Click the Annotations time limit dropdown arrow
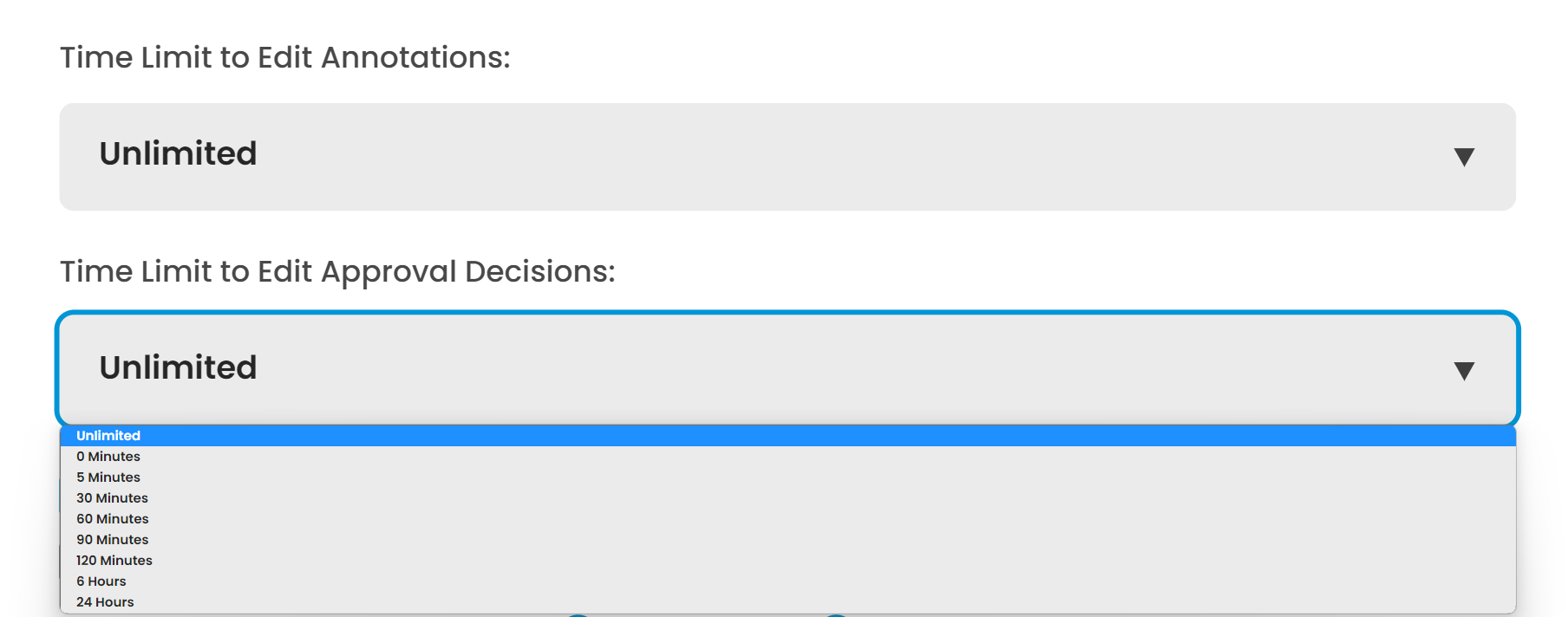This screenshot has width=1568, height=617. 1464,157
